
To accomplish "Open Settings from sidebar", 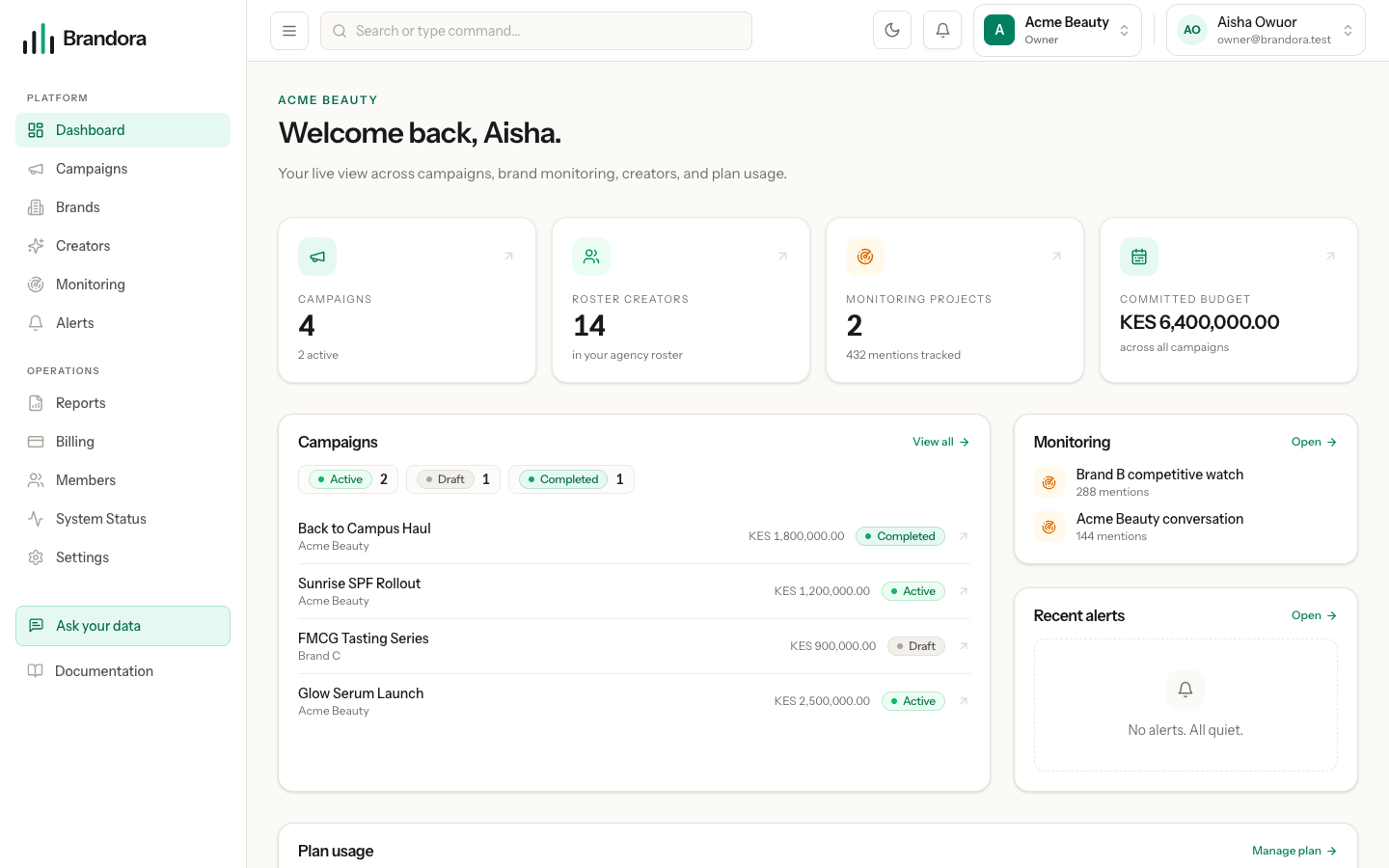I will click(123, 557).
